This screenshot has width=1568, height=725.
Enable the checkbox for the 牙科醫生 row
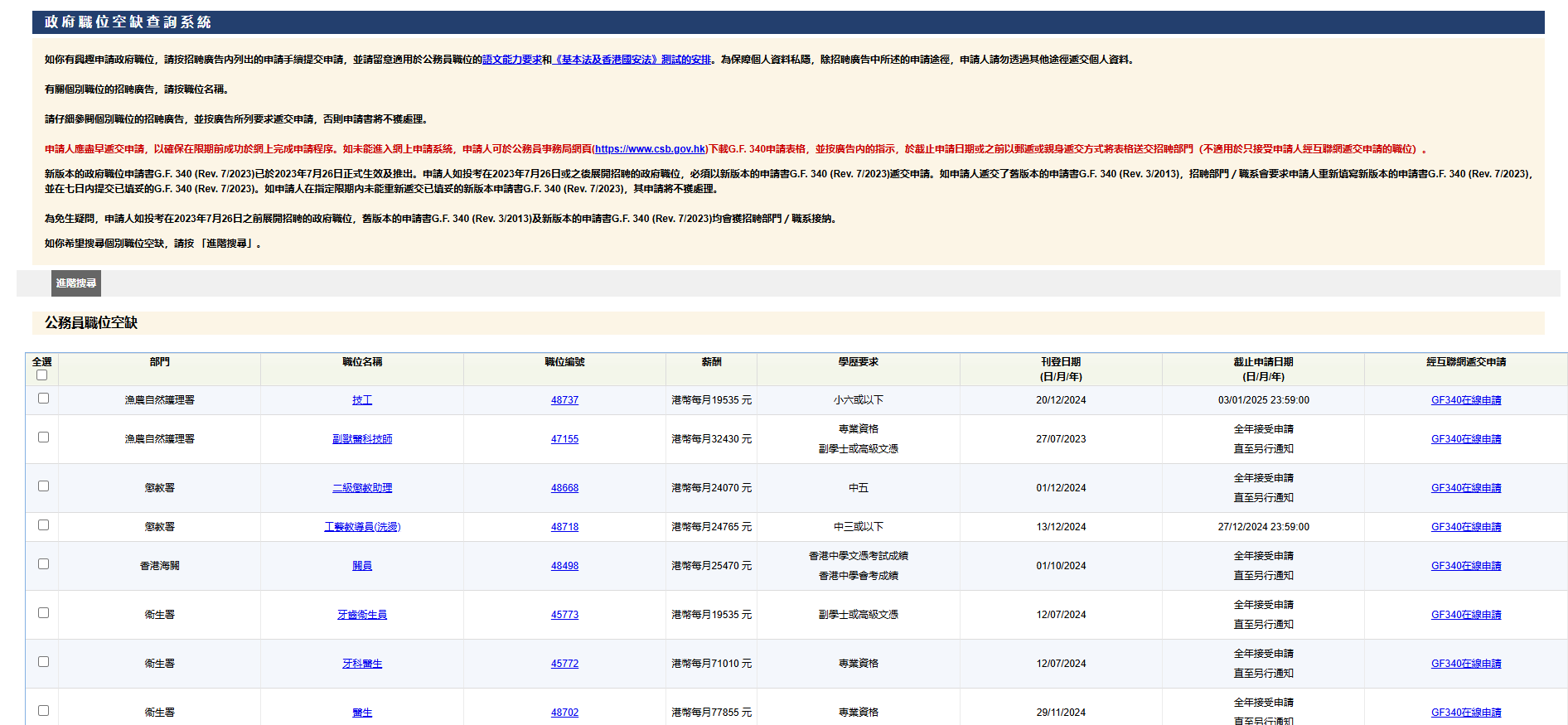[x=43, y=662]
